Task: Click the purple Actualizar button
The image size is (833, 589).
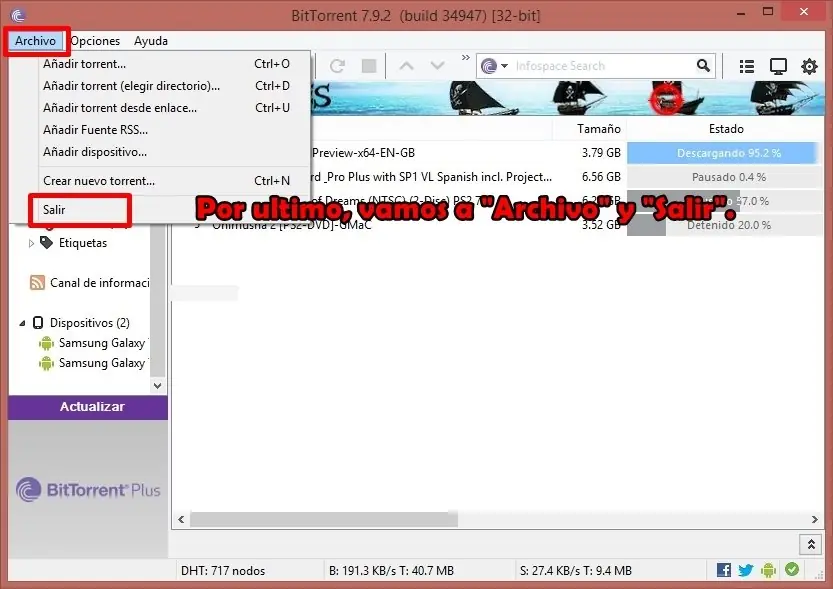Action: [x=88, y=407]
